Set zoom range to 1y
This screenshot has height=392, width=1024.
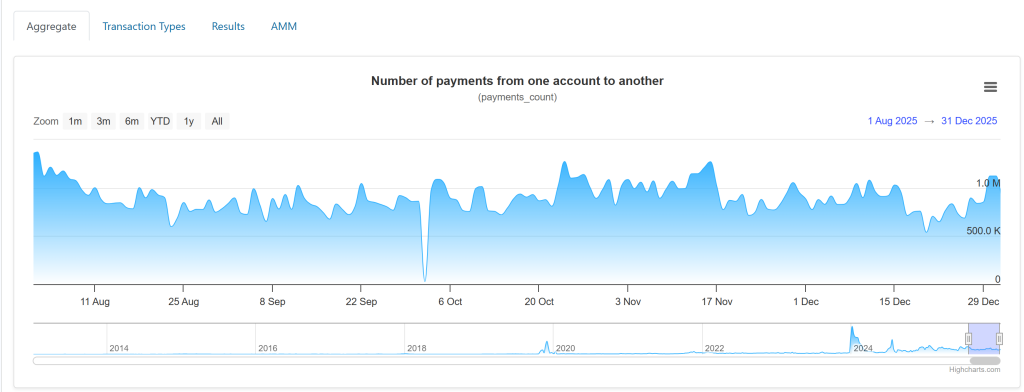click(189, 122)
